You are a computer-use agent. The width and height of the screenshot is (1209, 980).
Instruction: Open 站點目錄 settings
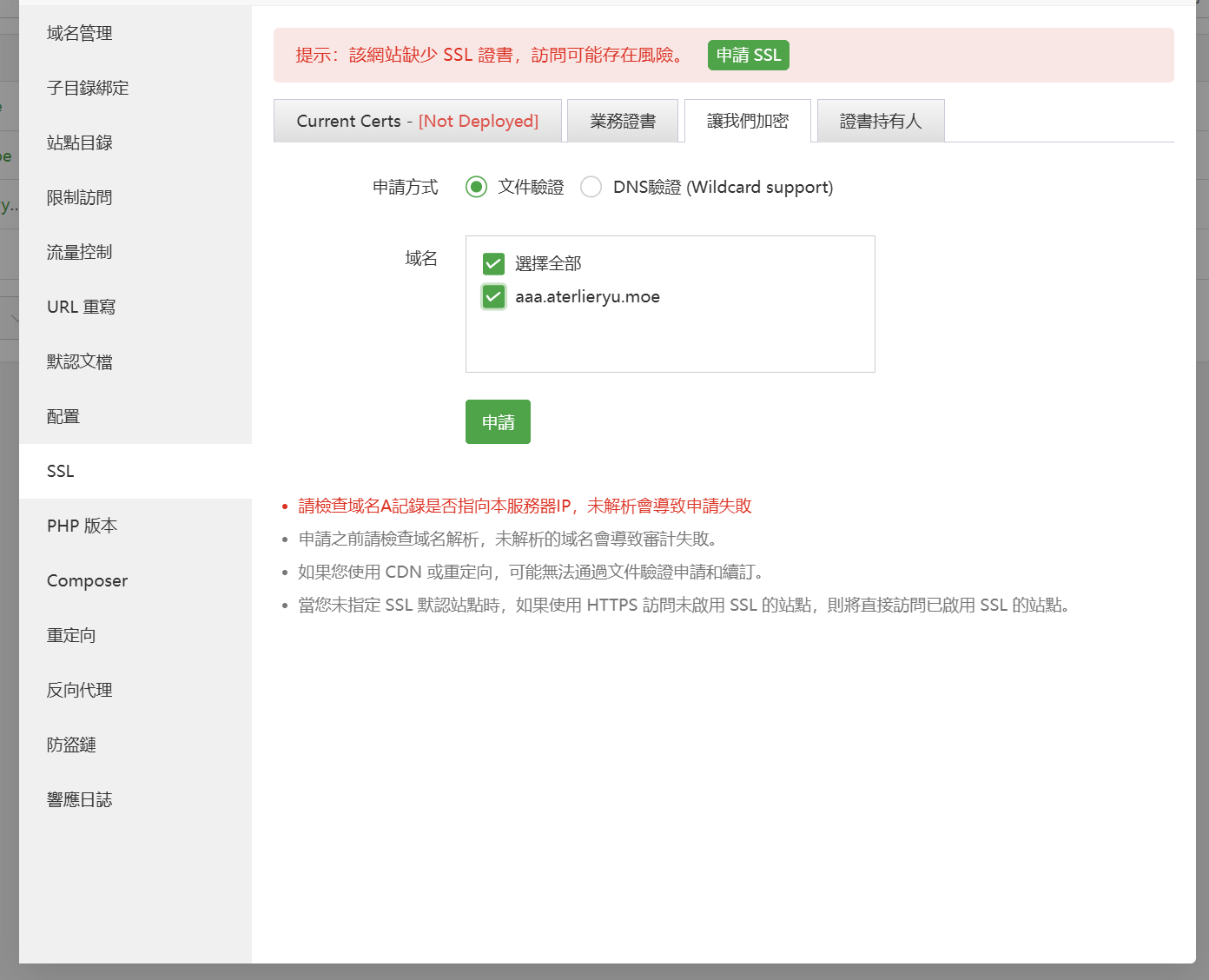80,142
